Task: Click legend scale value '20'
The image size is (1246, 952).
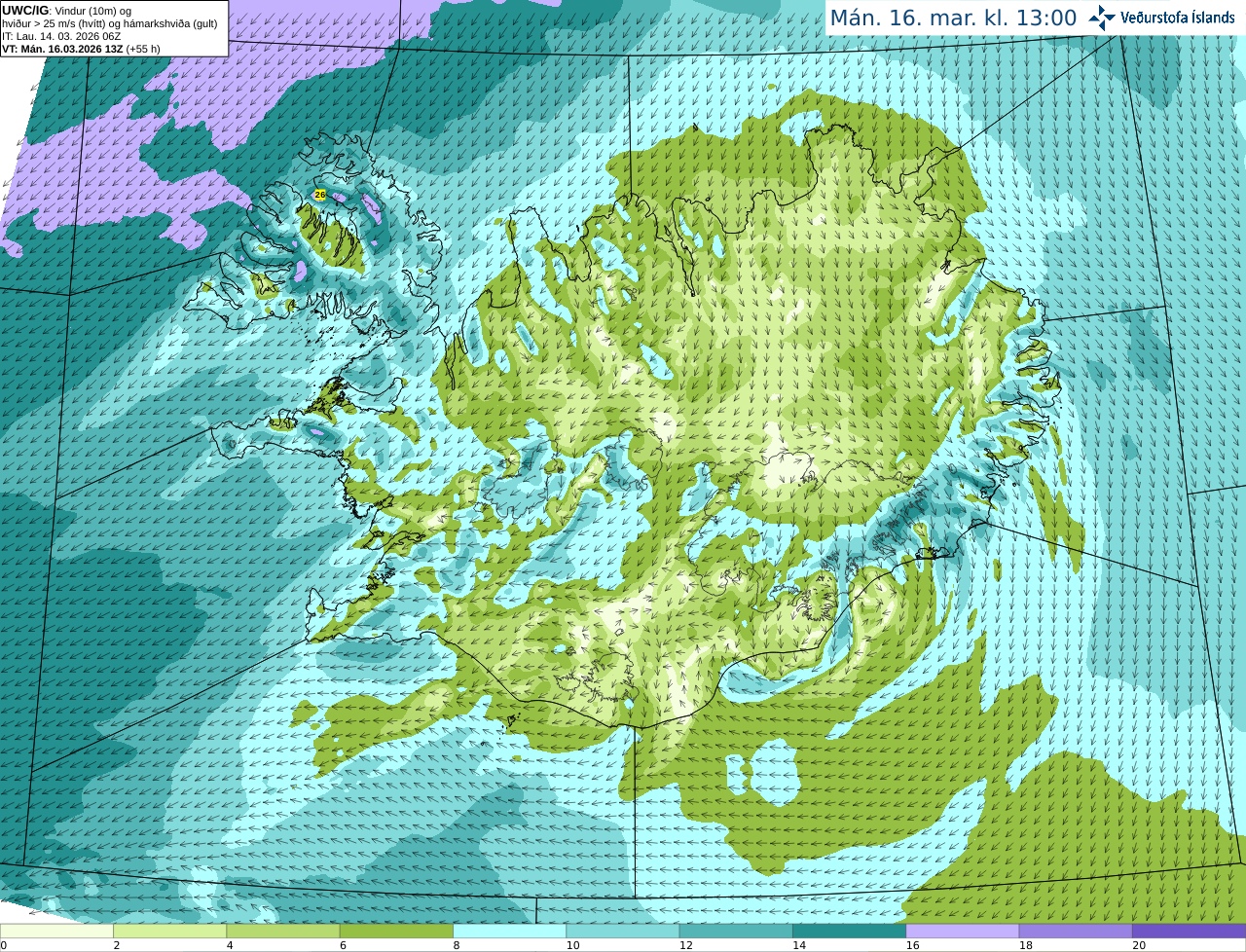Action: click(x=1139, y=945)
